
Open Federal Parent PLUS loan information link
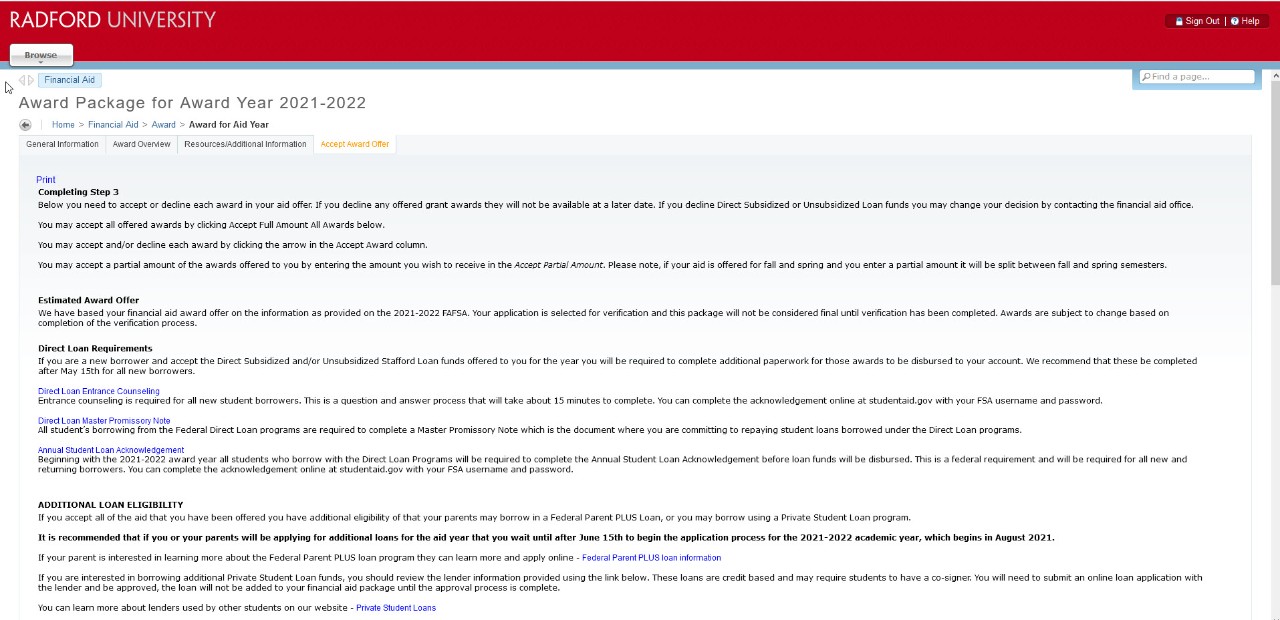point(651,558)
